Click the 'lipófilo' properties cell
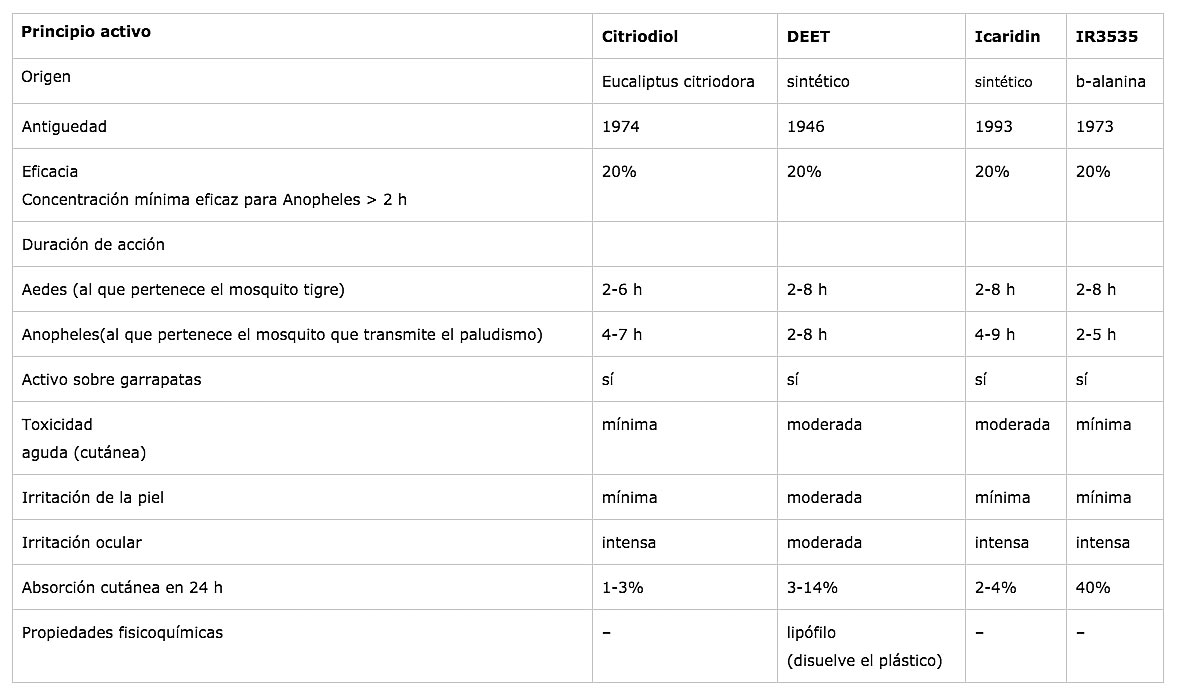The height and width of the screenshot is (699, 1182). click(x=811, y=633)
